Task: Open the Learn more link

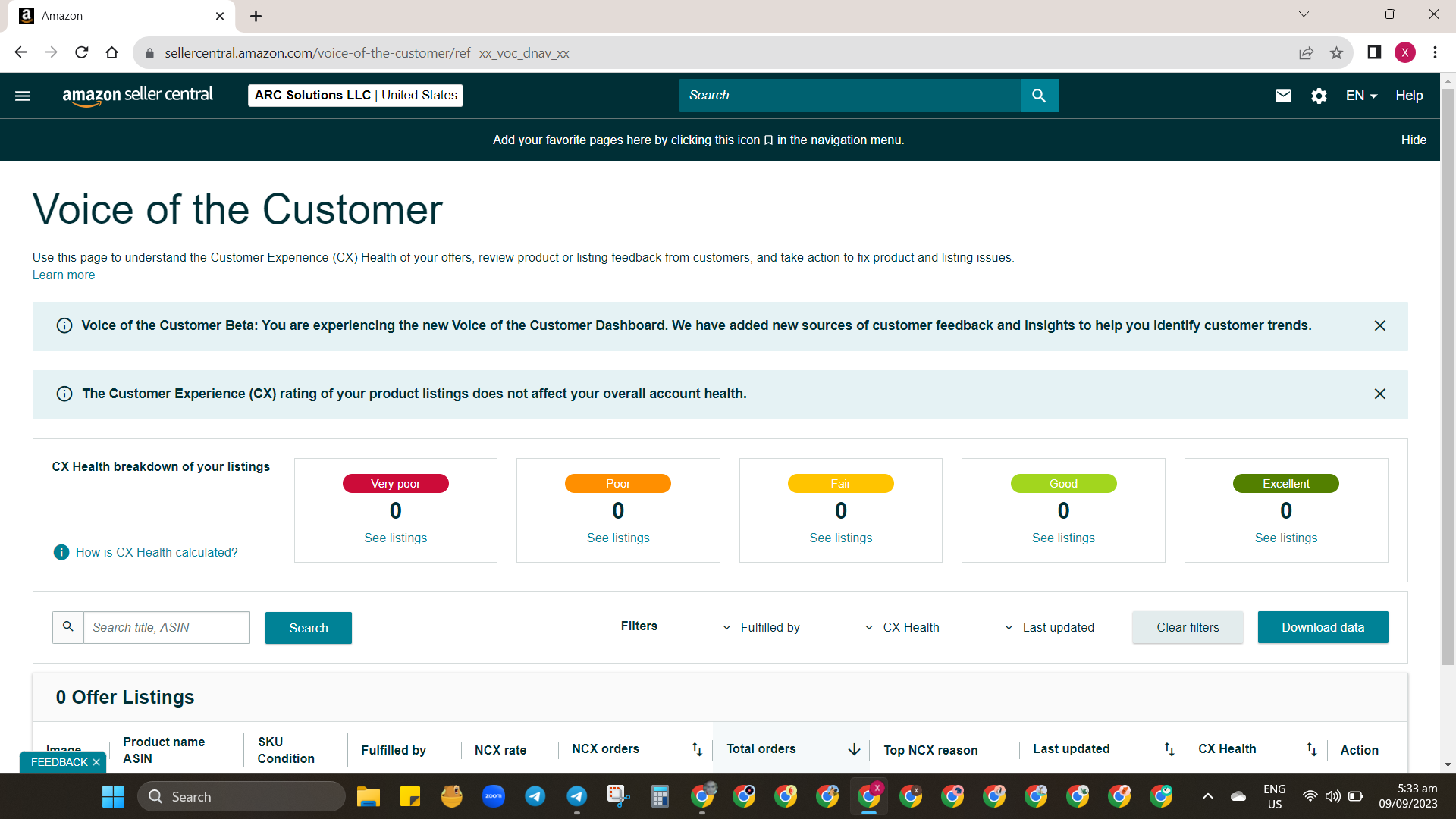Action: pos(64,275)
